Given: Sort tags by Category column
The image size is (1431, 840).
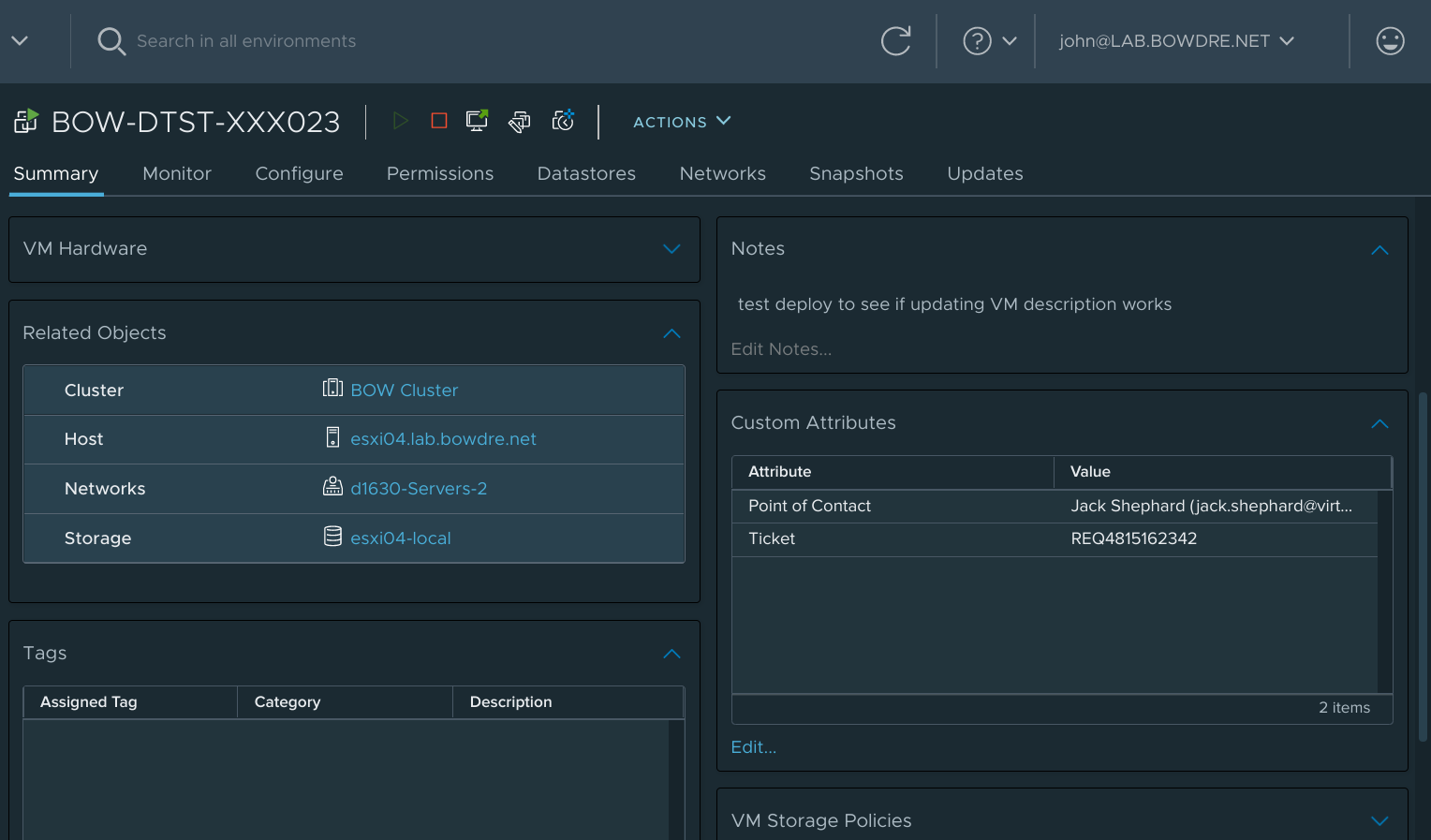Looking at the screenshot, I should pyautogui.click(x=345, y=702).
